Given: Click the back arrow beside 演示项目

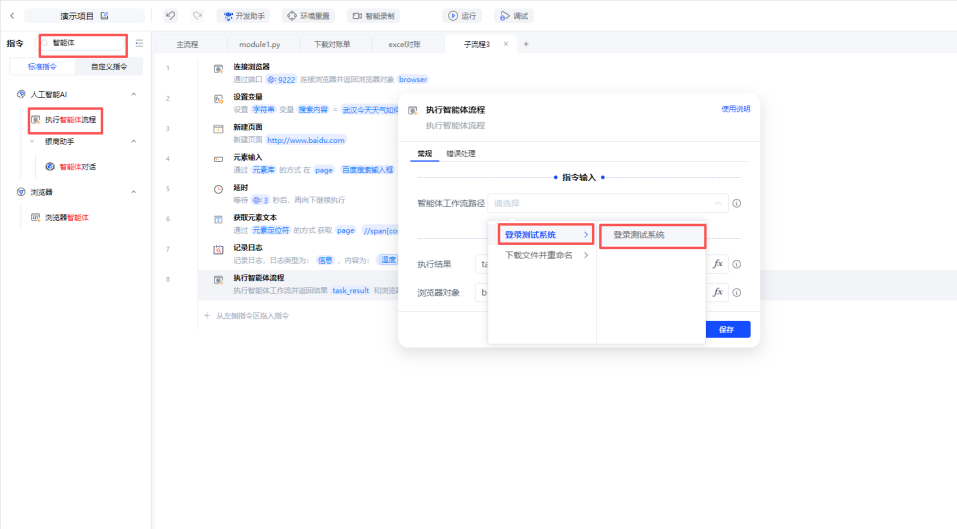Looking at the screenshot, I should click(x=12, y=16).
